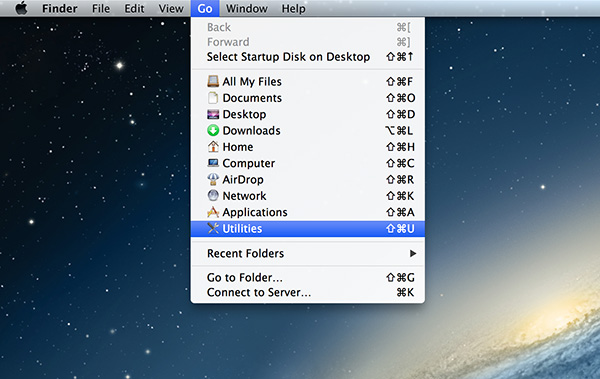
Task: Click the Computer label
Action: click(x=249, y=163)
